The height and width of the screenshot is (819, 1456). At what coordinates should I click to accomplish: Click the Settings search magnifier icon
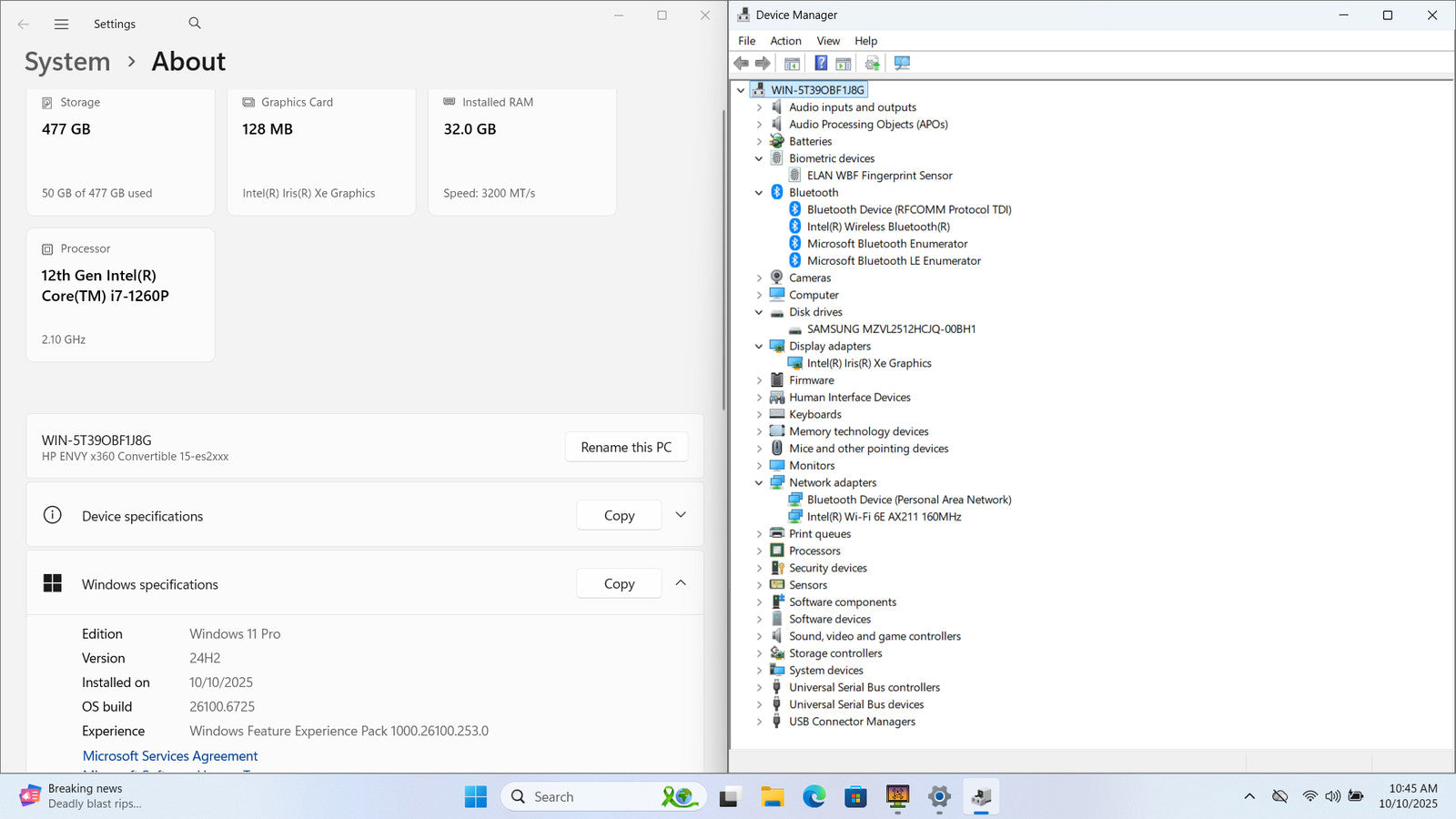[195, 24]
